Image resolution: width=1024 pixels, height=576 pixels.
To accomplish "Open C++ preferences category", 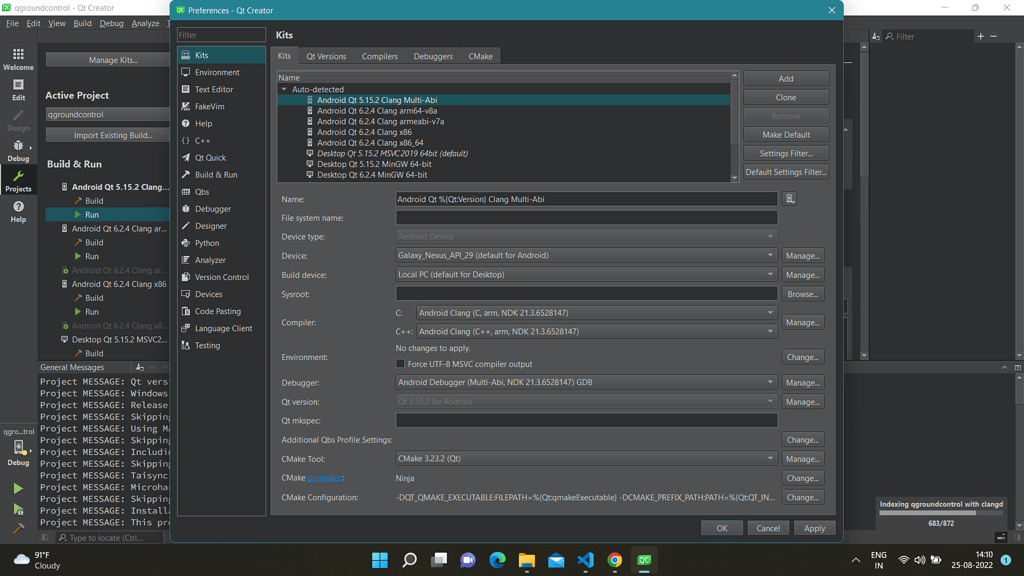I will [x=221, y=140].
